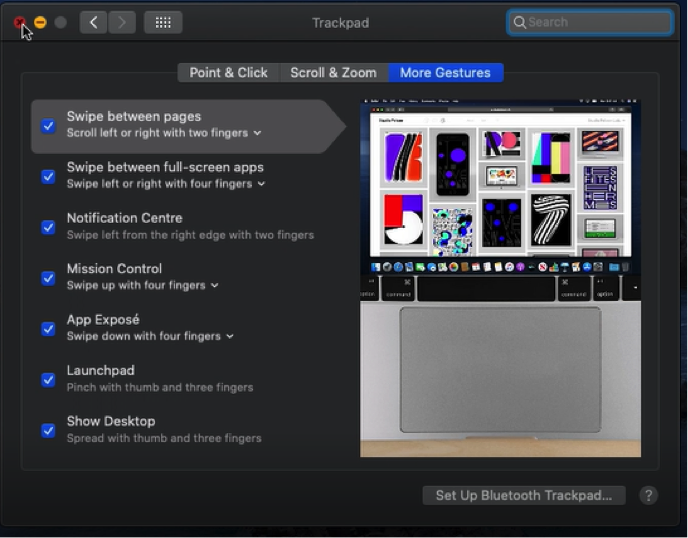
Task: Toggle the Notification Centre checkbox
Action: [48, 227]
